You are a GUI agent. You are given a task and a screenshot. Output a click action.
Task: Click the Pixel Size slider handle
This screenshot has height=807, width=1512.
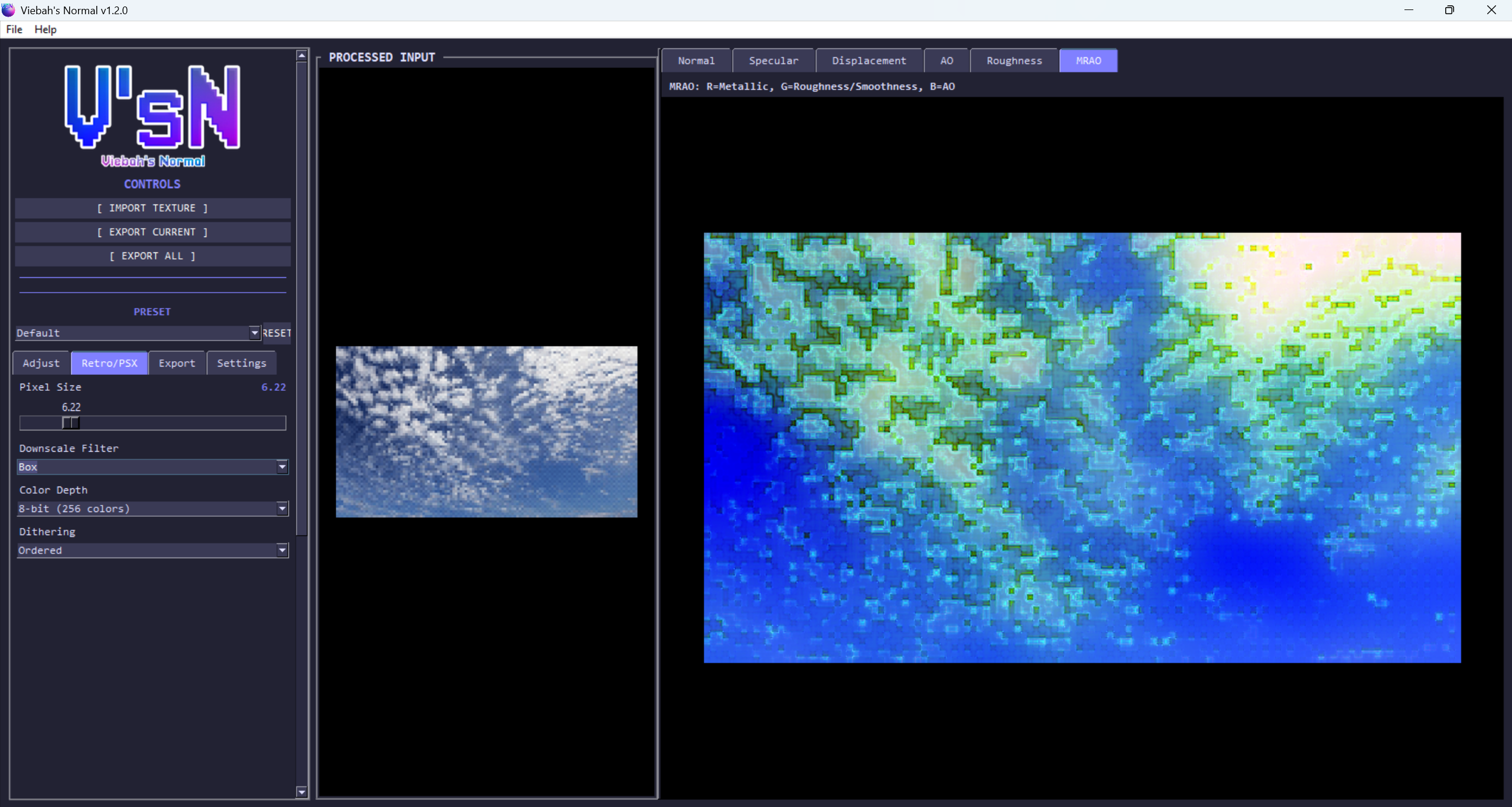click(x=70, y=423)
